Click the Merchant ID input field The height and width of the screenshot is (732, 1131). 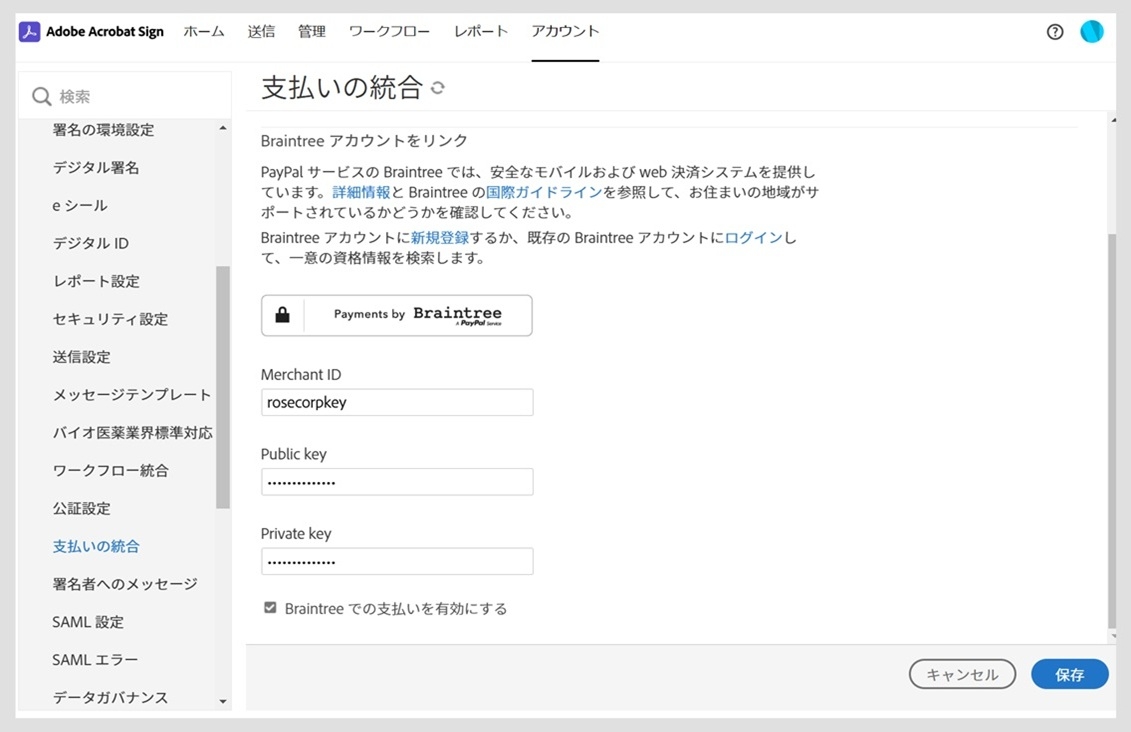point(396,402)
